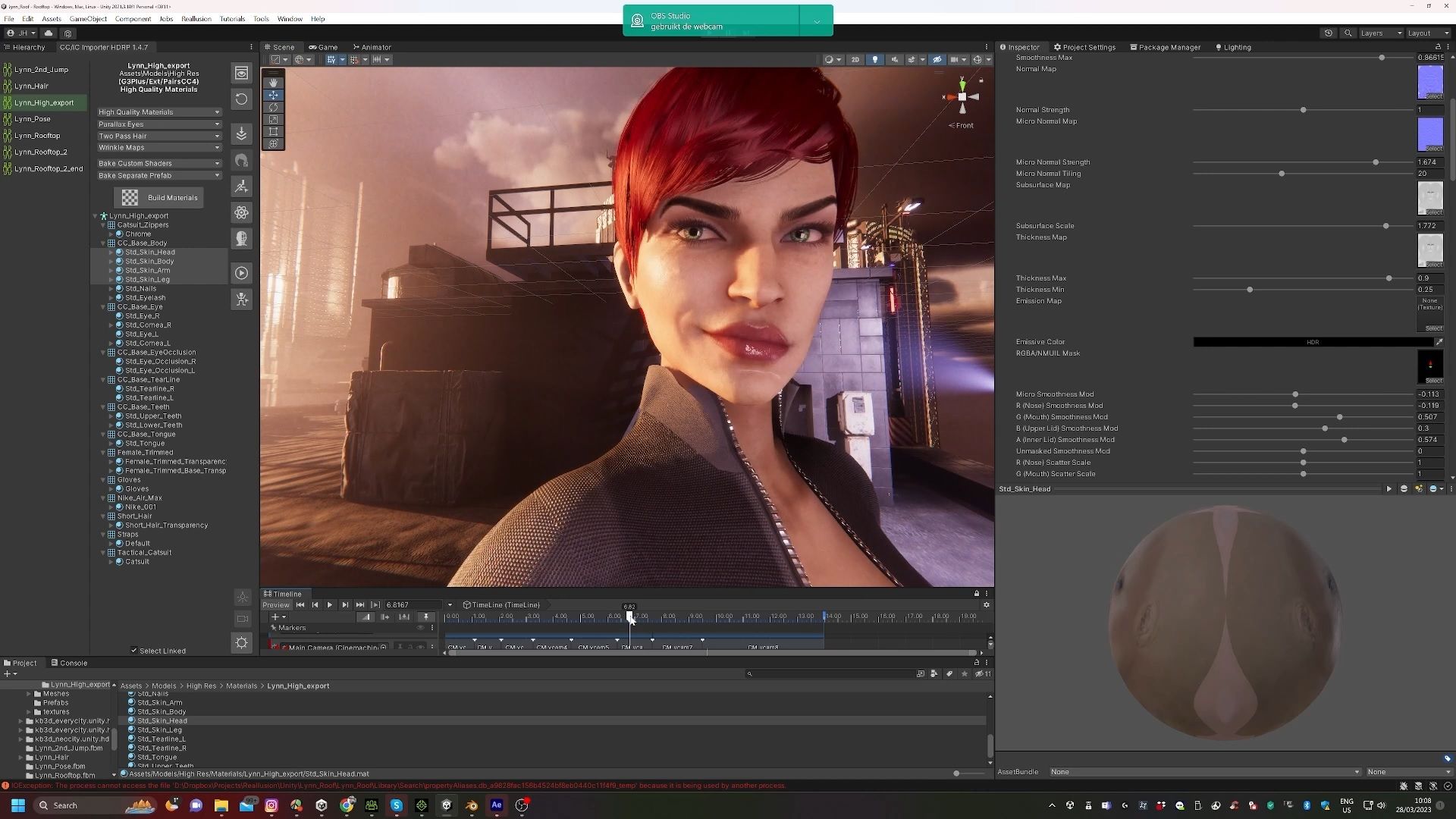
Task: Open the Two Pass Hair dropdown
Action: (158, 136)
